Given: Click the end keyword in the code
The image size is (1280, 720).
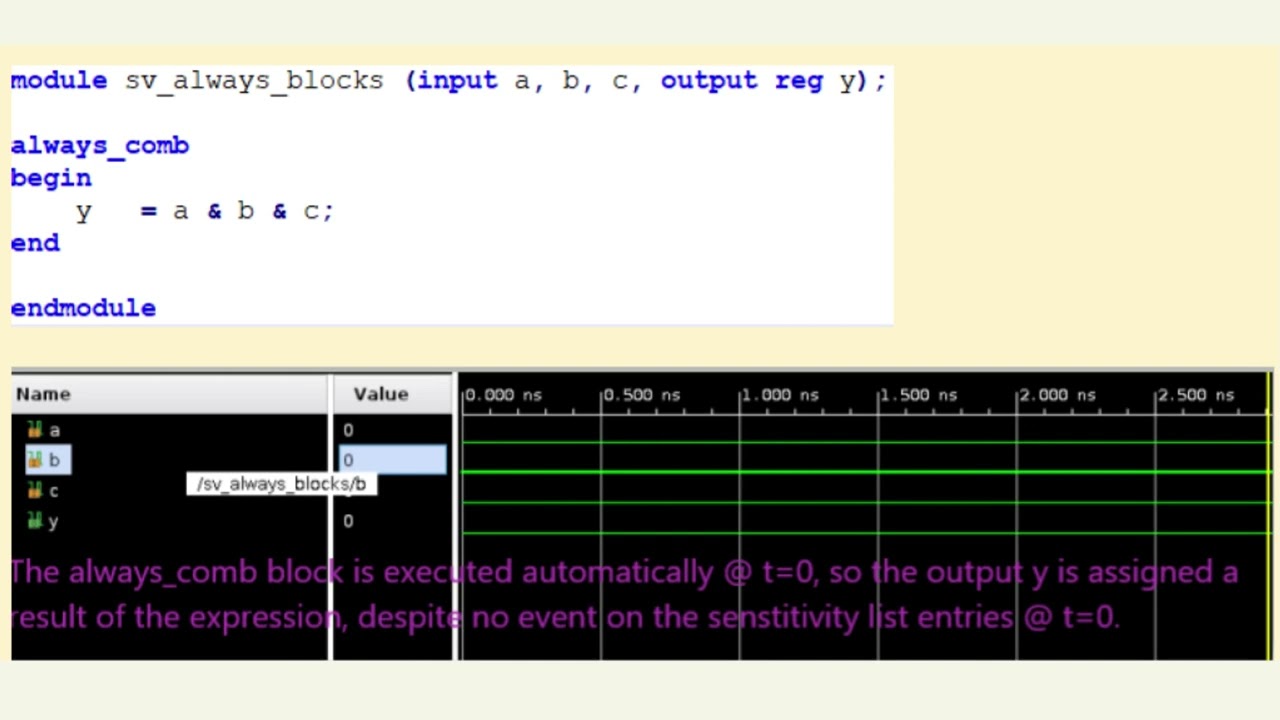Looking at the screenshot, I should click(x=35, y=243).
